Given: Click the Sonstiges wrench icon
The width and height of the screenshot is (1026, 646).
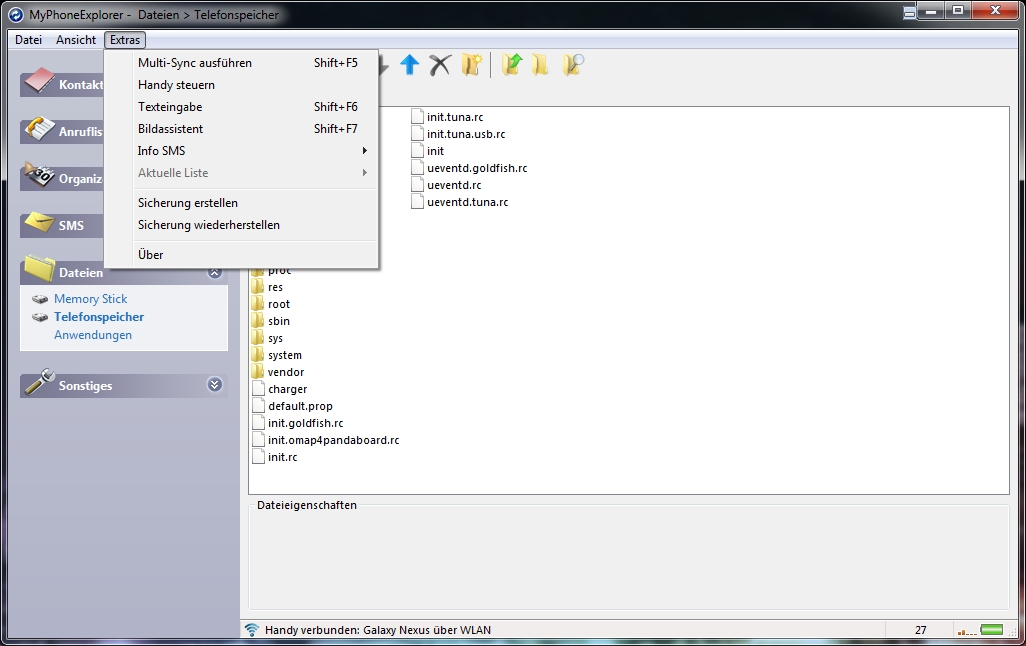Looking at the screenshot, I should tap(39, 382).
